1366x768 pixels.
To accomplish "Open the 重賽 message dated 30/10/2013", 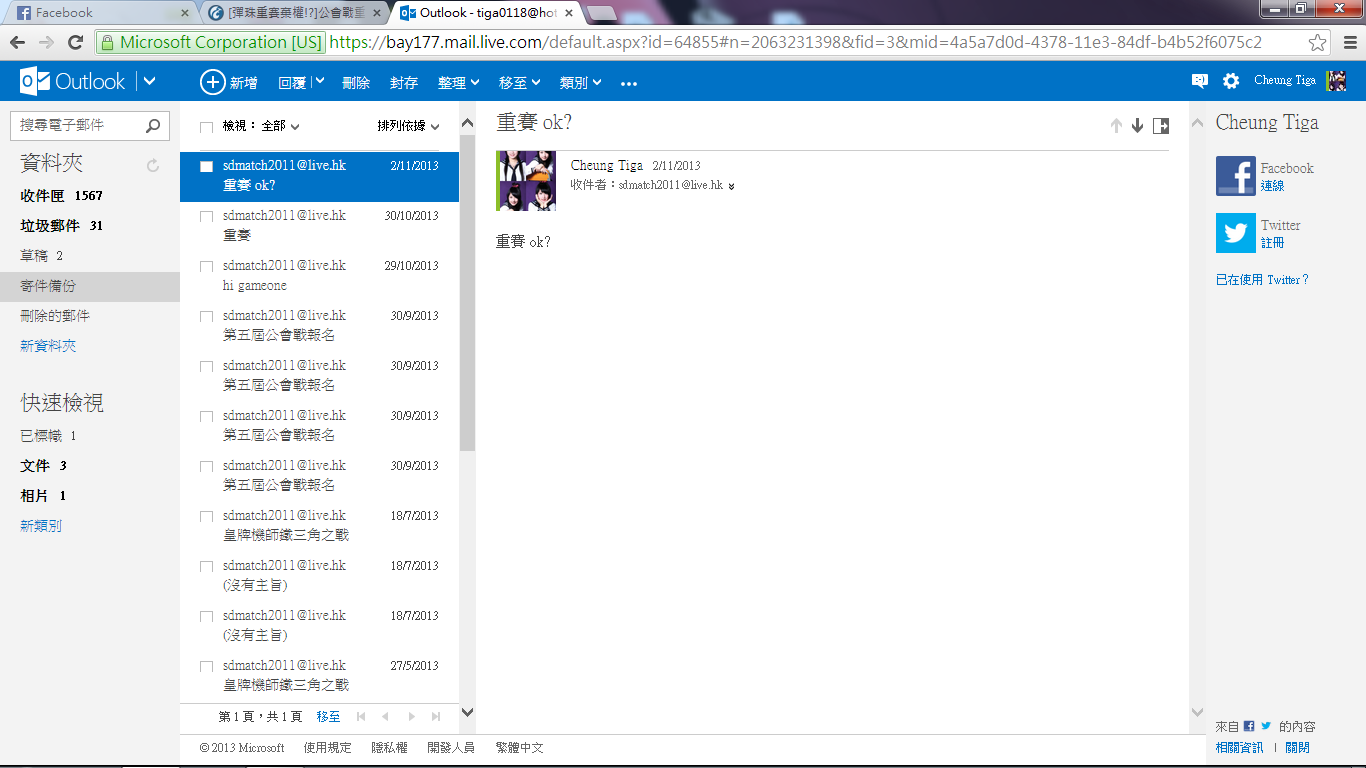I will [320, 226].
